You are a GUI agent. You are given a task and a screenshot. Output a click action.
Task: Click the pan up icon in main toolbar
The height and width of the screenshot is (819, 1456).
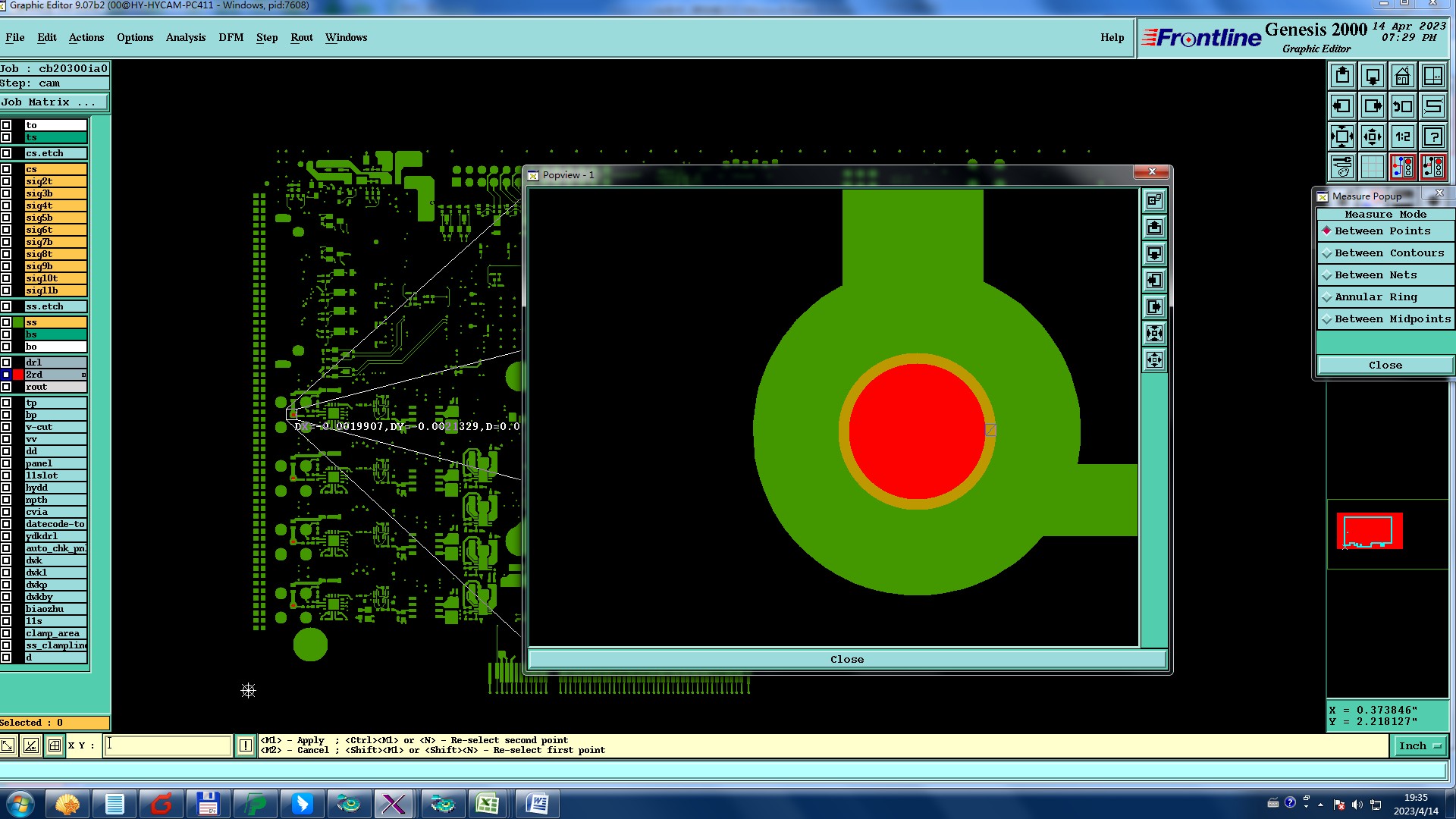tap(1342, 77)
